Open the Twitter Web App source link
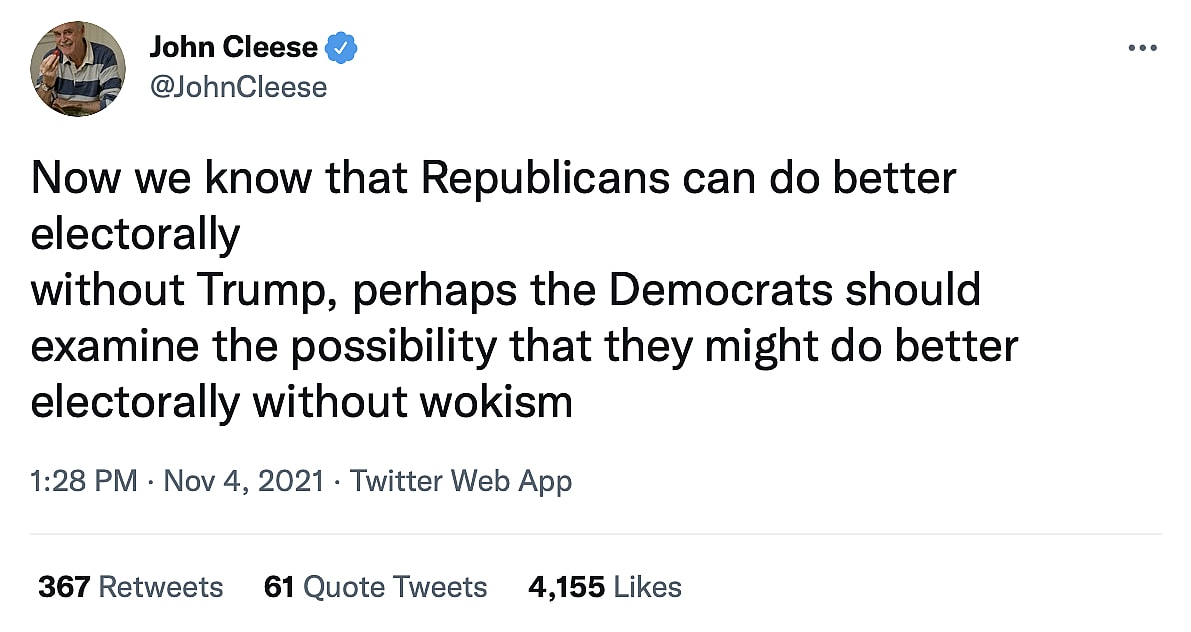The image size is (1191, 632). point(461,481)
